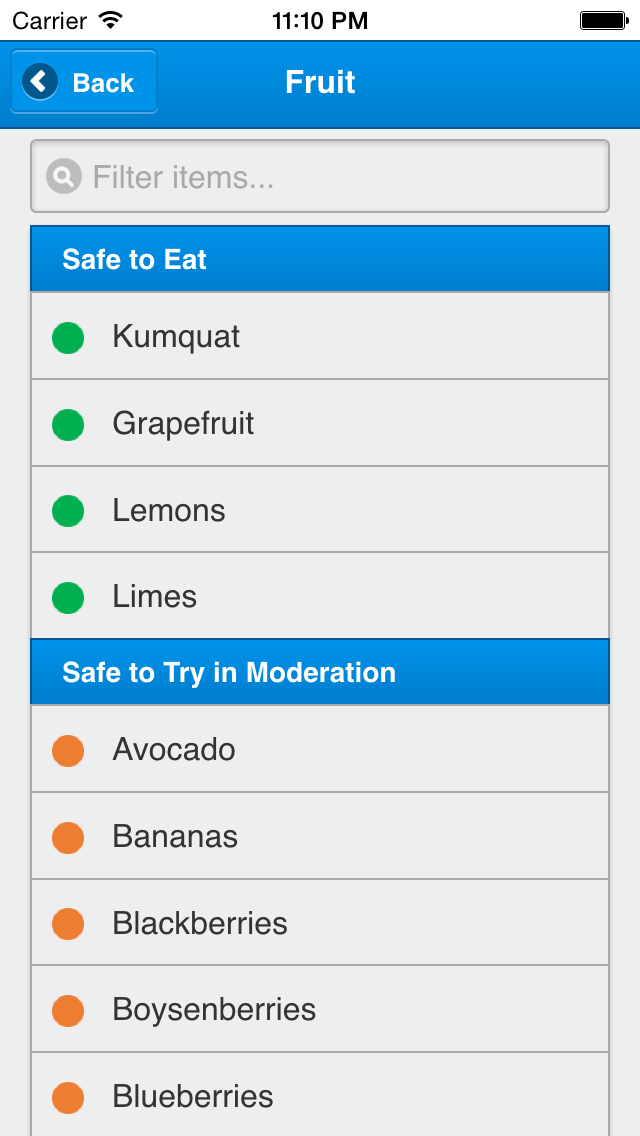Click the orange dot next to Blueberries
Viewport: 640px width, 1136px height.
pyautogui.click(x=67, y=1097)
